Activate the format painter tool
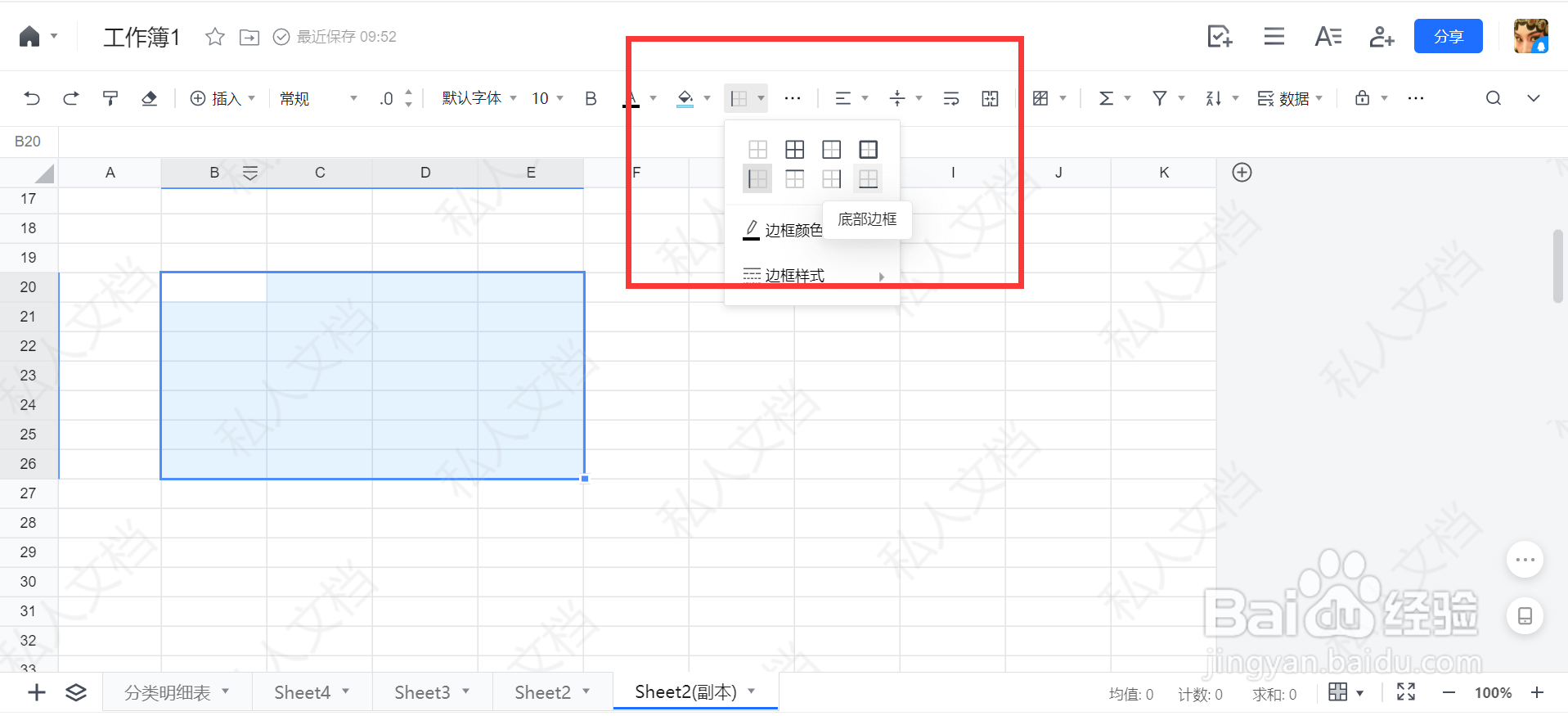 [110, 98]
